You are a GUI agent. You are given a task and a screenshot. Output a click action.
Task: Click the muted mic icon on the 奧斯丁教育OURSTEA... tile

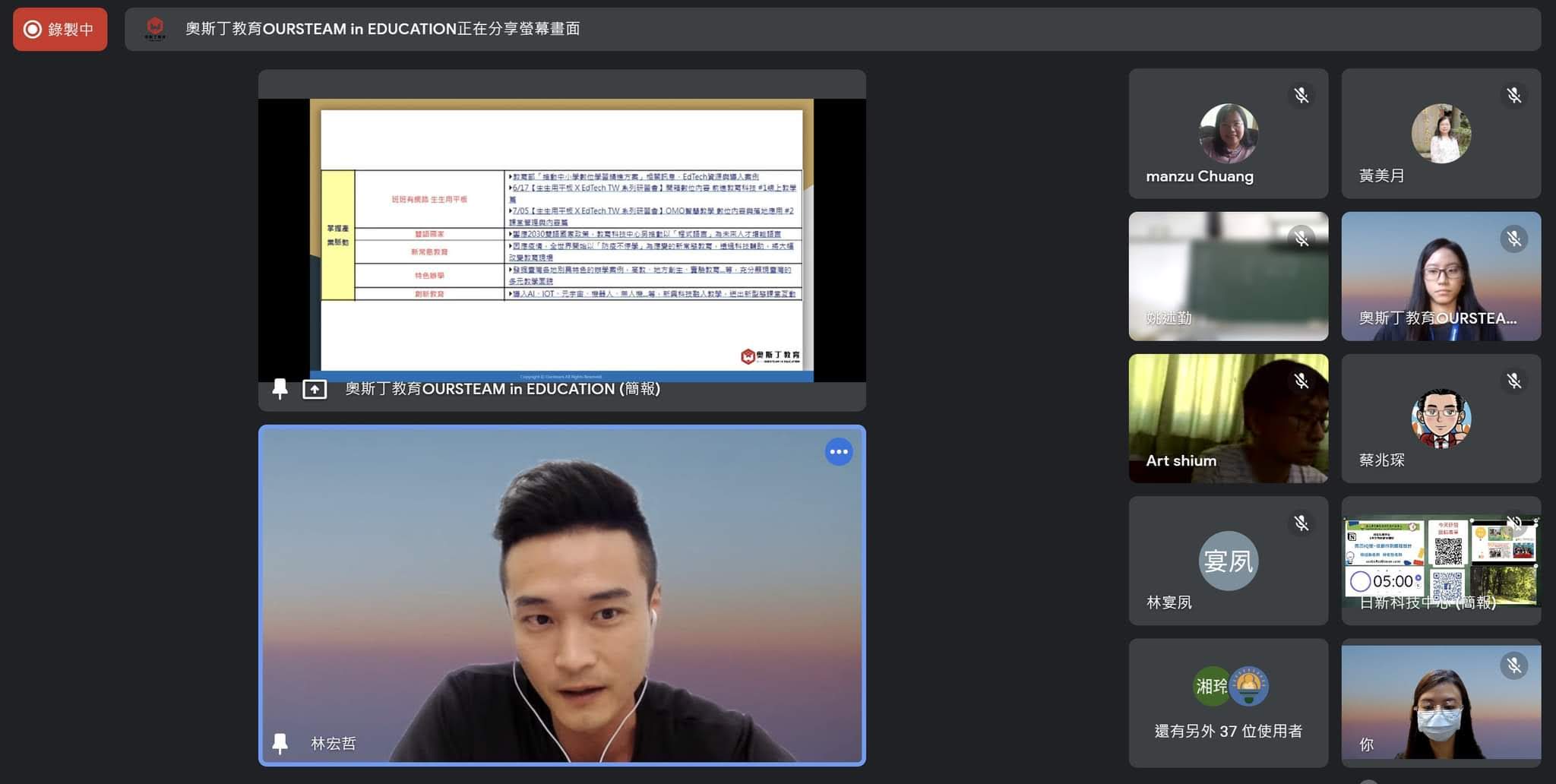coord(1514,239)
